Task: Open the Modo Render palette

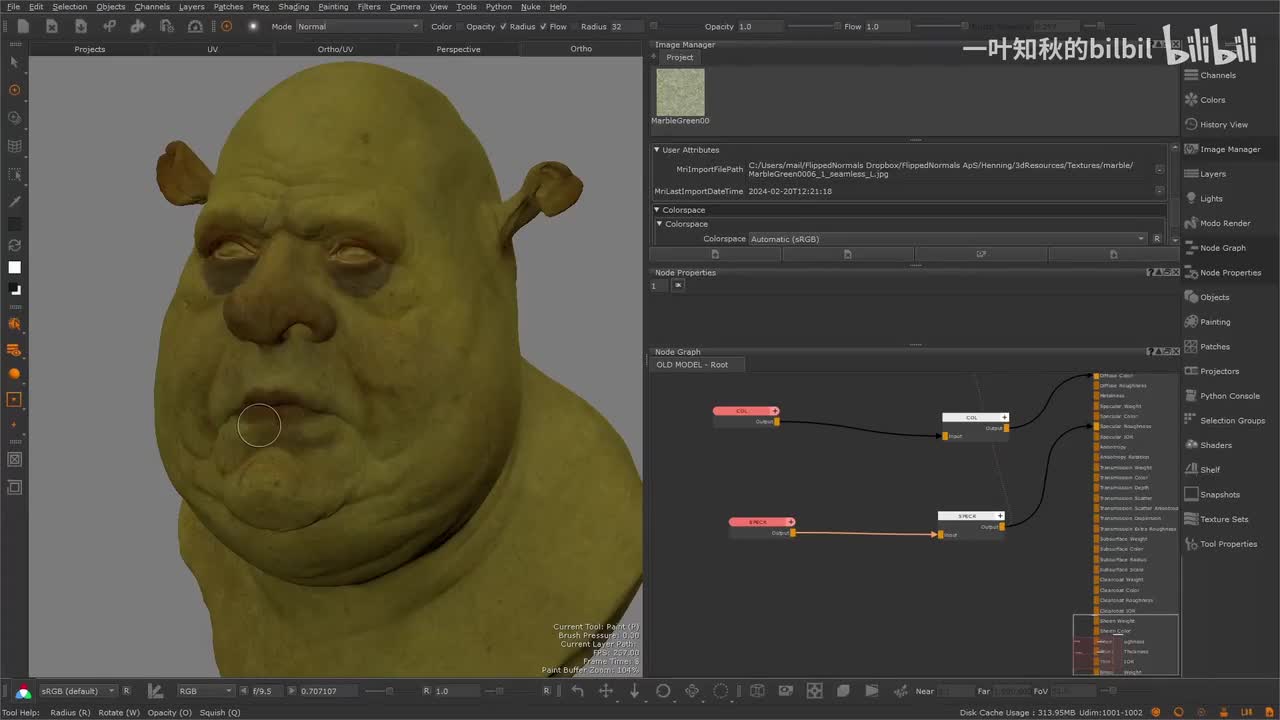Action: point(1225,223)
